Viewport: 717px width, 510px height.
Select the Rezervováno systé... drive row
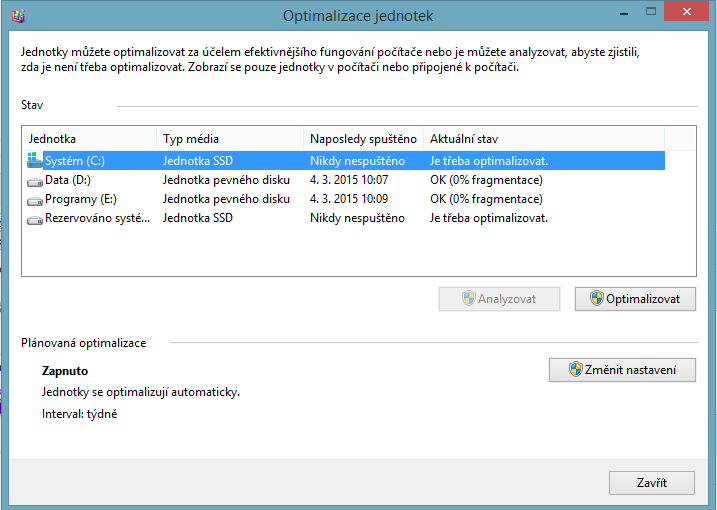[346, 218]
